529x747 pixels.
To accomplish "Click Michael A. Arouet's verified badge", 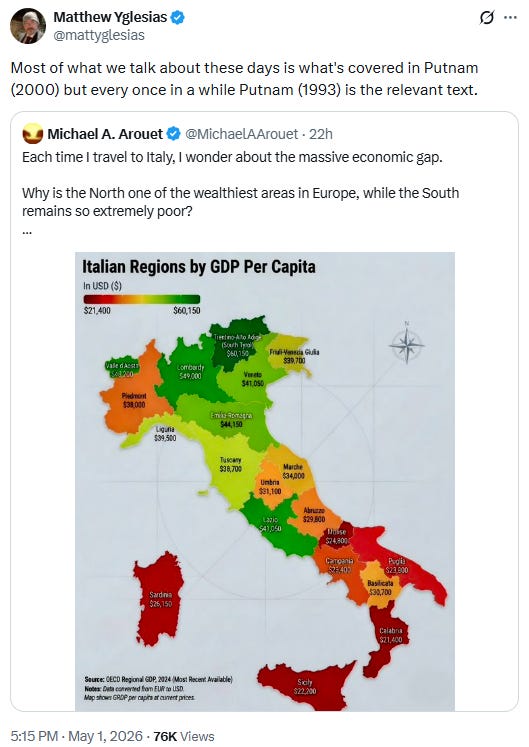I will pyautogui.click(x=173, y=134).
